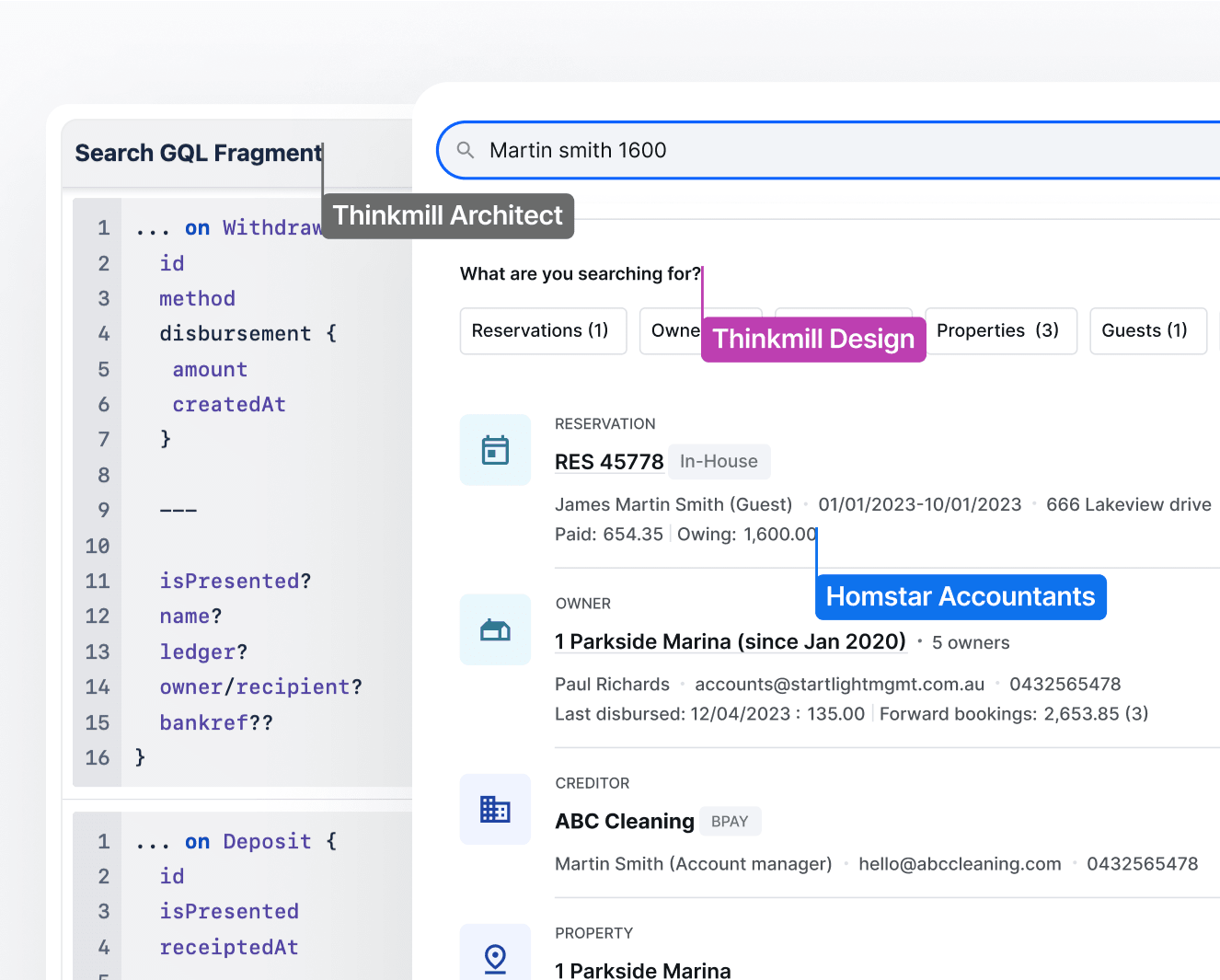
Task: Open the 1 Parkside Marina (since Jan 2020) link
Action: (731, 641)
